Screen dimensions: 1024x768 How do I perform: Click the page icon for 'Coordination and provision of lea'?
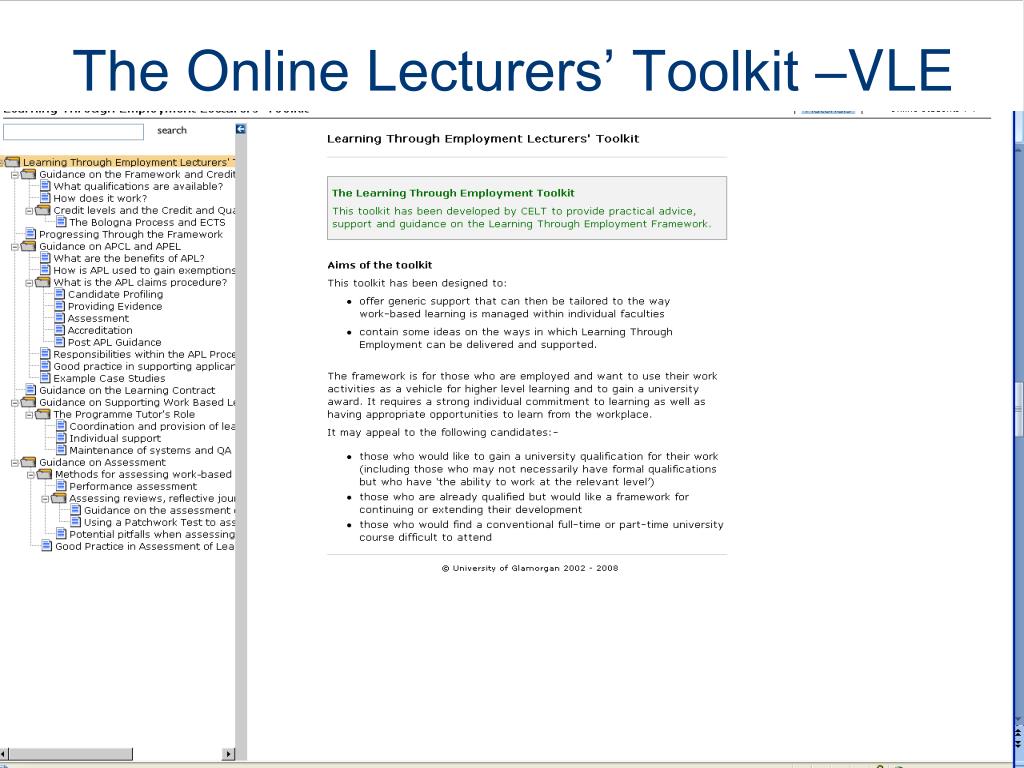[x=61, y=426]
